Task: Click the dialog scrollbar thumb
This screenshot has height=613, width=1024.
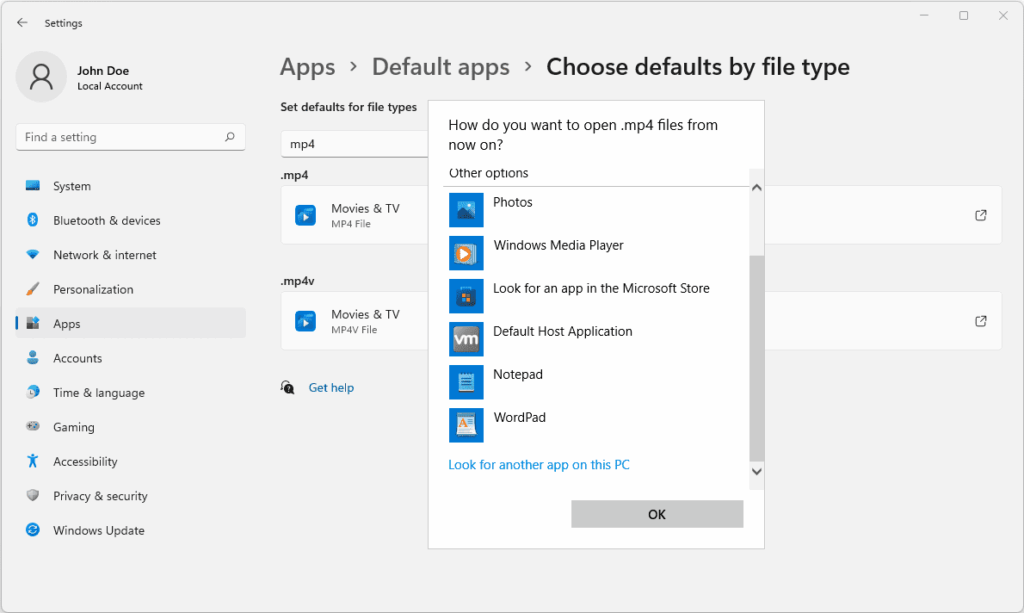Action: tap(757, 358)
